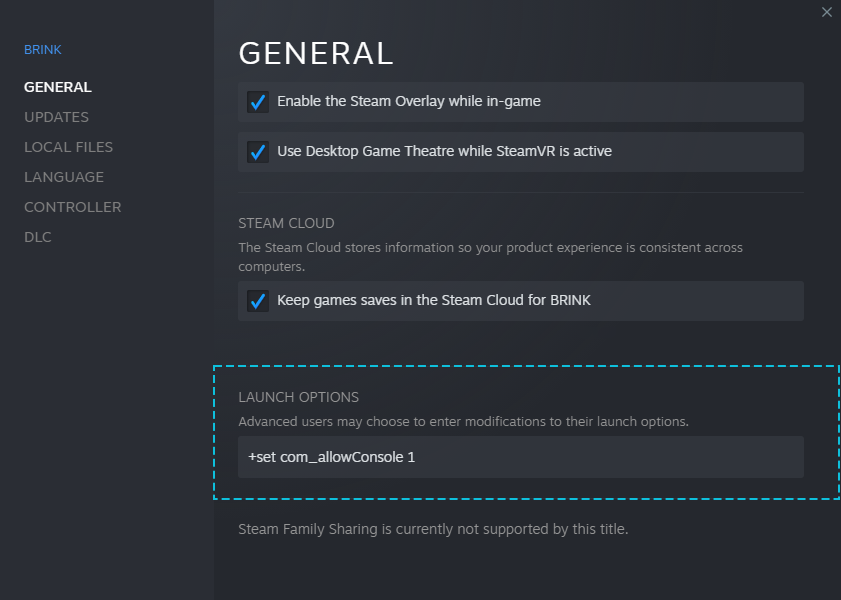Open the CONTROLLER settings tab
The image size is (841, 600).
click(x=72, y=207)
